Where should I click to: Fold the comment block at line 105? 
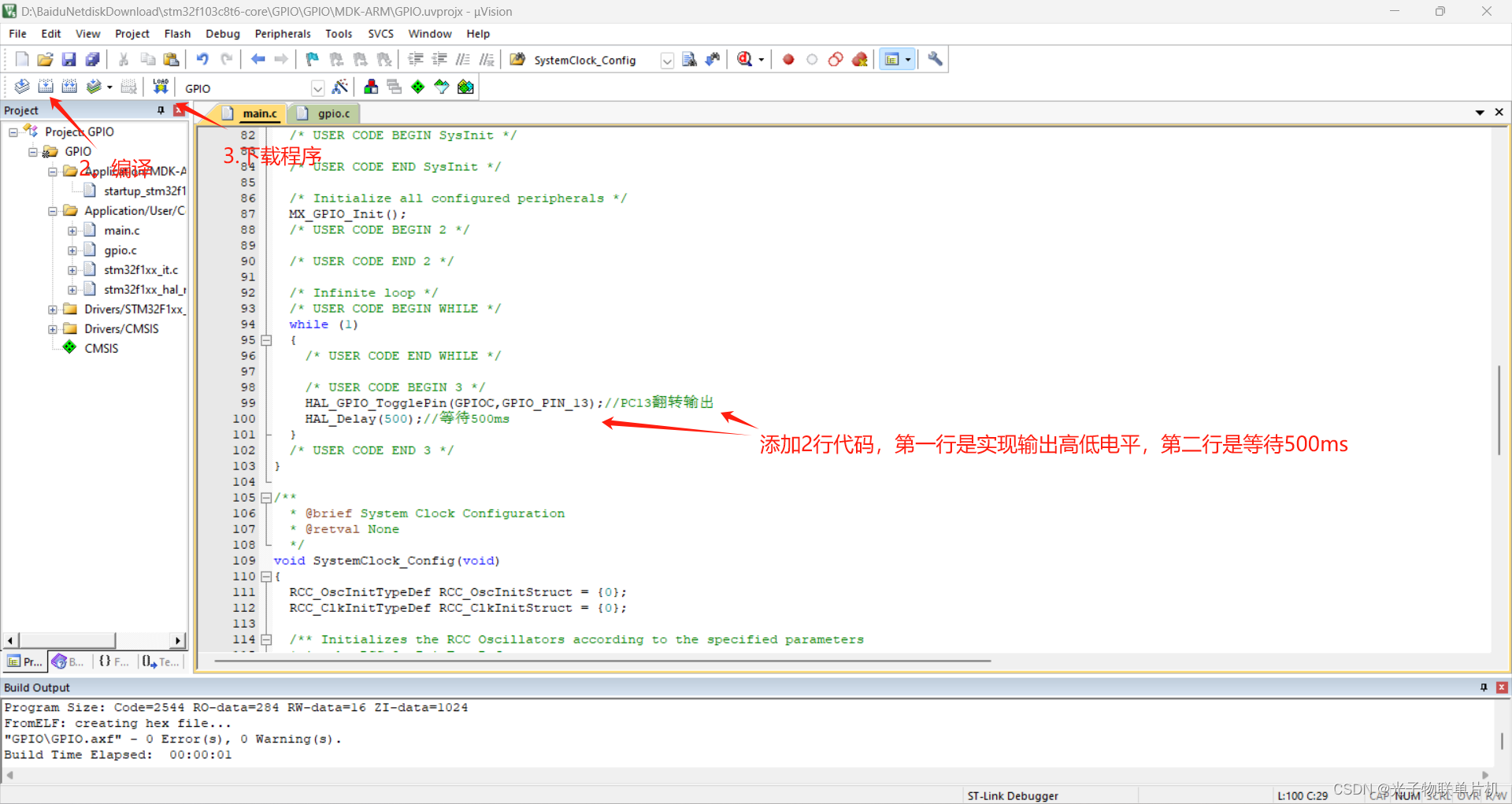click(x=266, y=498)
